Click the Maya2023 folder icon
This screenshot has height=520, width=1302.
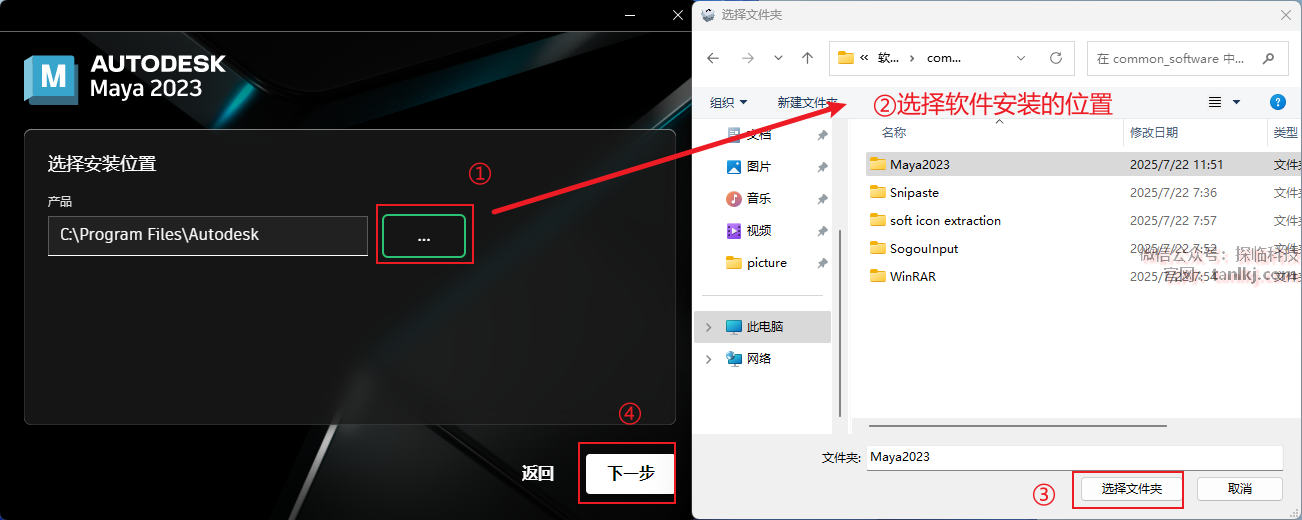coord(878,164)
